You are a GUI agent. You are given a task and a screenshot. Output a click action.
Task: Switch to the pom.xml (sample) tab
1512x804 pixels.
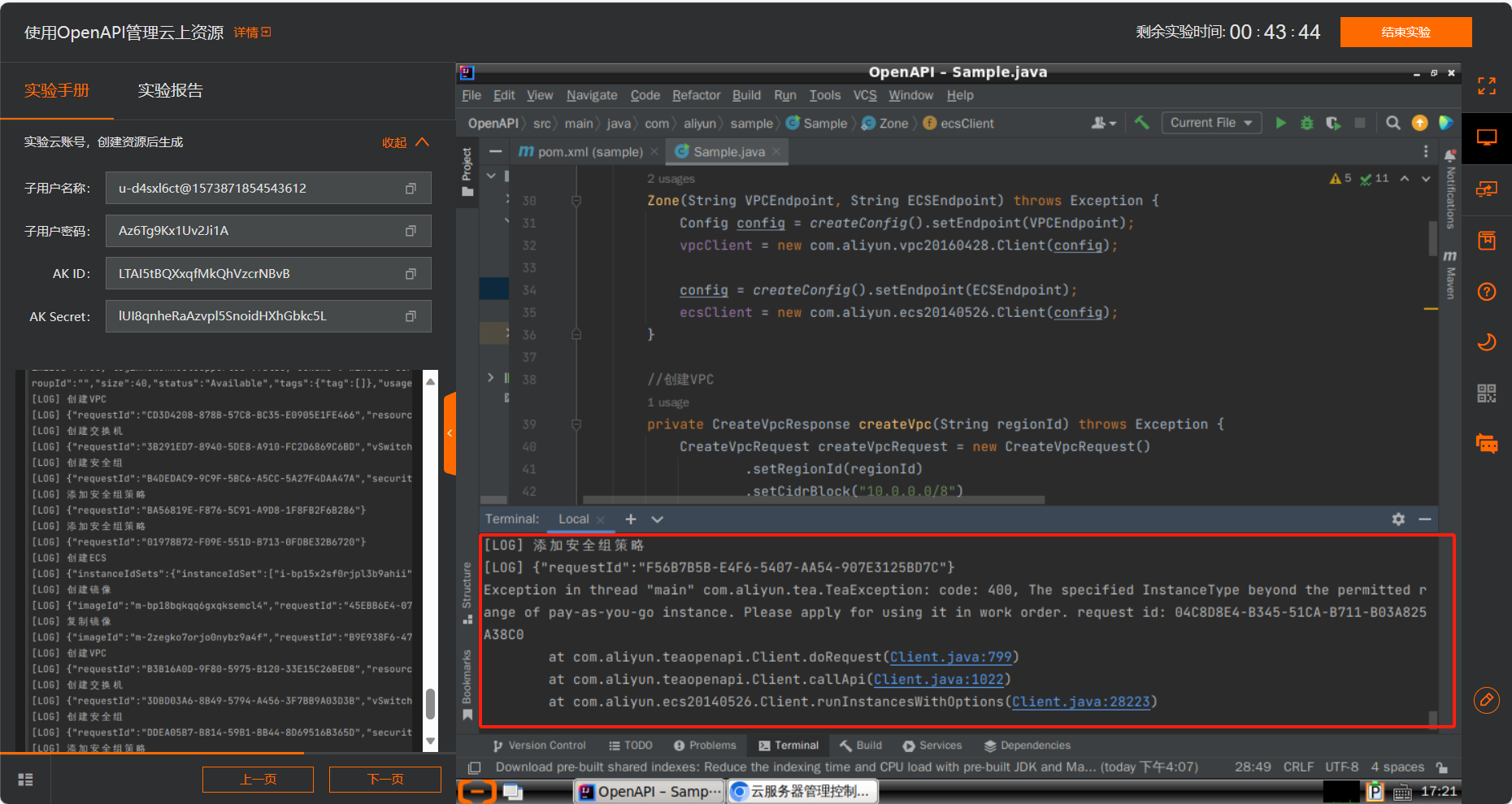[x=589, y=152]
